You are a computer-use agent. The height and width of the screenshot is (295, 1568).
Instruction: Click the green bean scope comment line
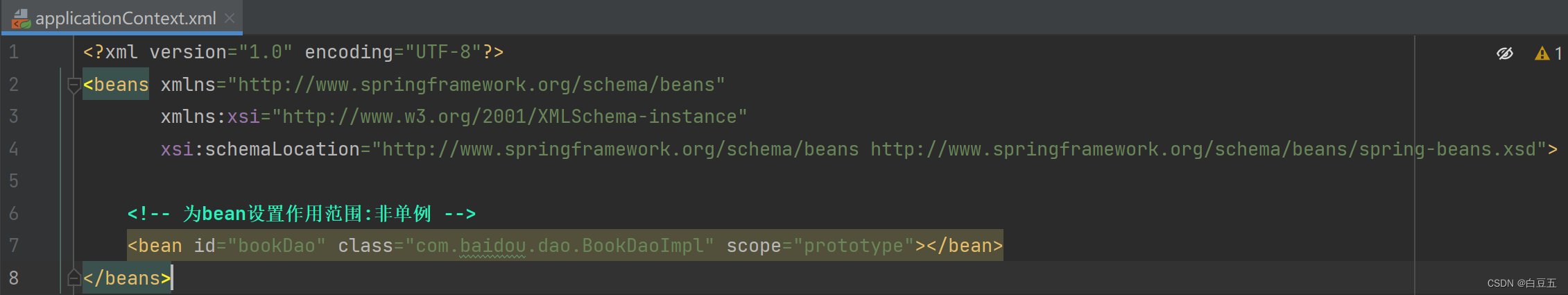(302, 214)
